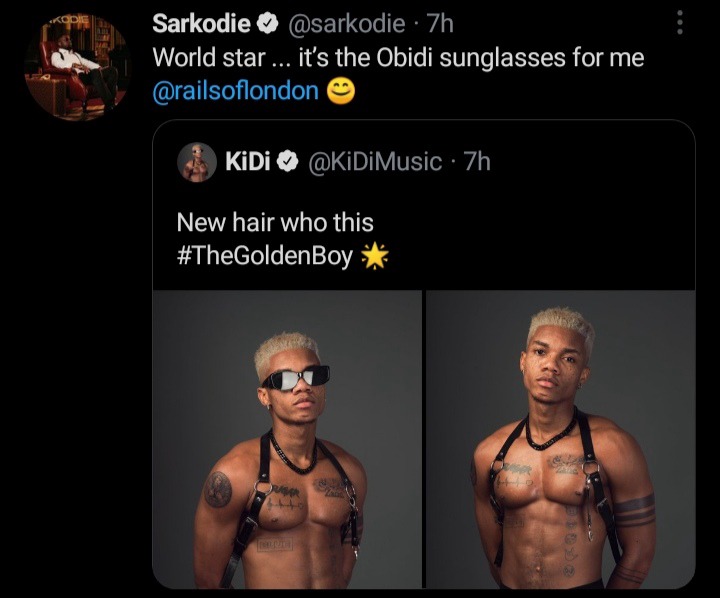Image resolution: width=720 pixels, height=598 pixels.
Task: Open the 7h timestamp on Sarkodie's tweet
Action: [440, 23]
